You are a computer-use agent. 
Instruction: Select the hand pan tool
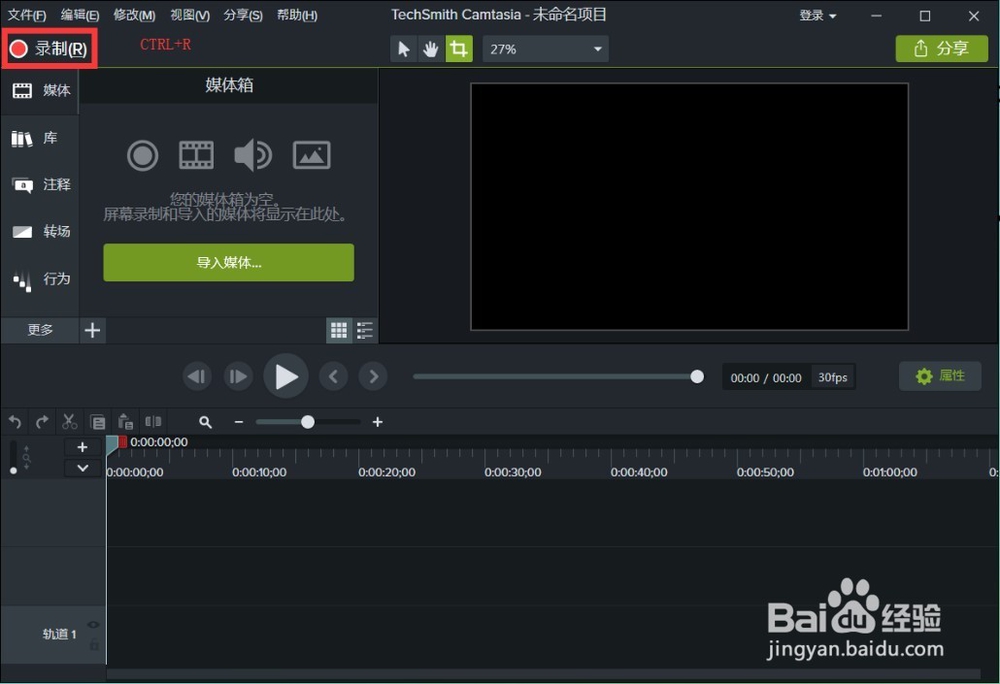[430, 49]
